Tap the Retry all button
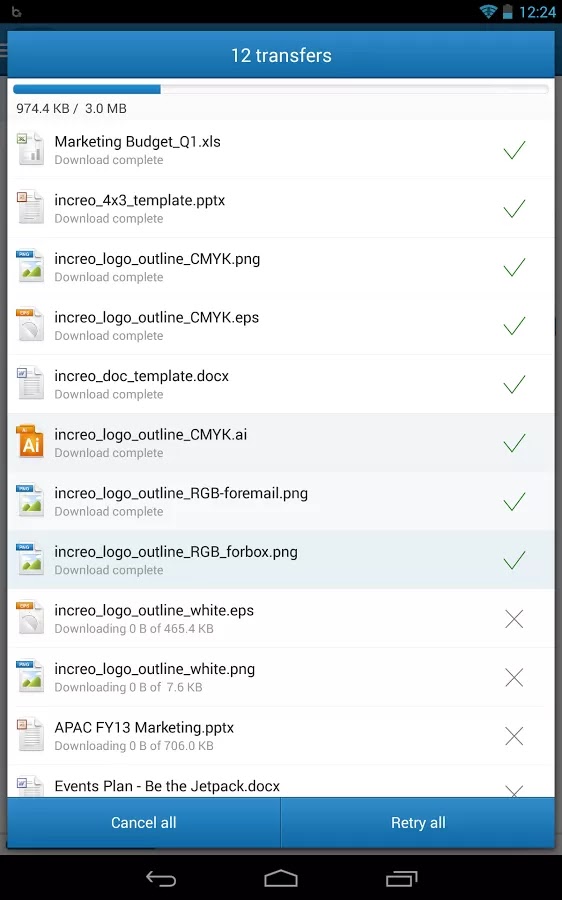This screenshot has width=562, height=900. click(418, 823)
